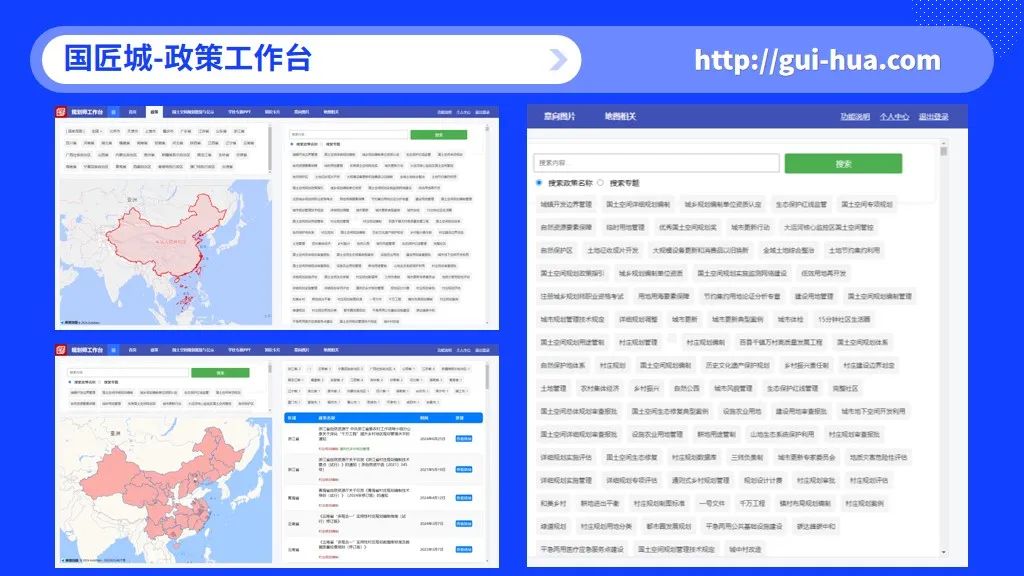Viewport: 1024px width, 576px height.
Task: Select the 国土空间专项规划 tag
Action: pyautogui.click(x=866, y=204)
